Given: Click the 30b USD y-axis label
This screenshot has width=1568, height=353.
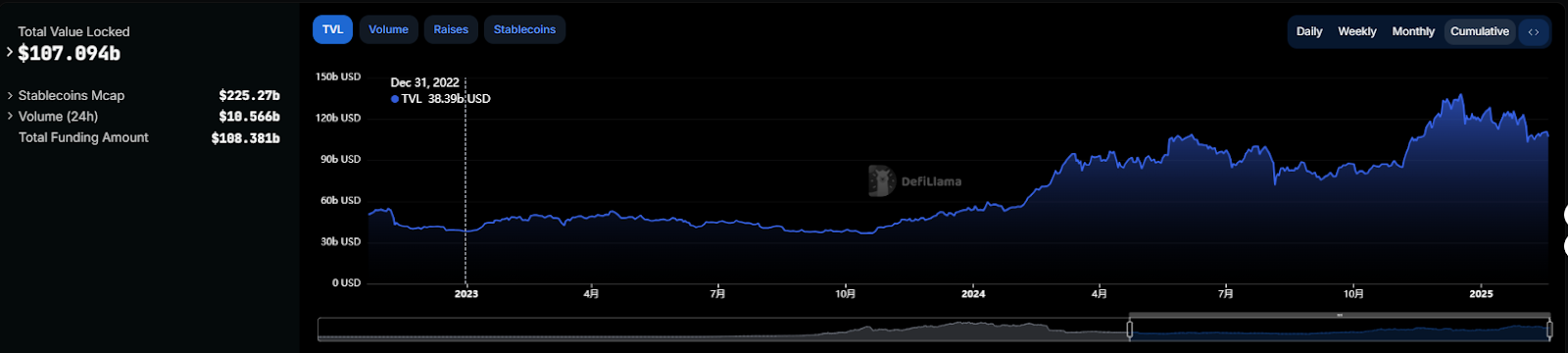Looking at the screenshot, I should [x=340, y=241].
